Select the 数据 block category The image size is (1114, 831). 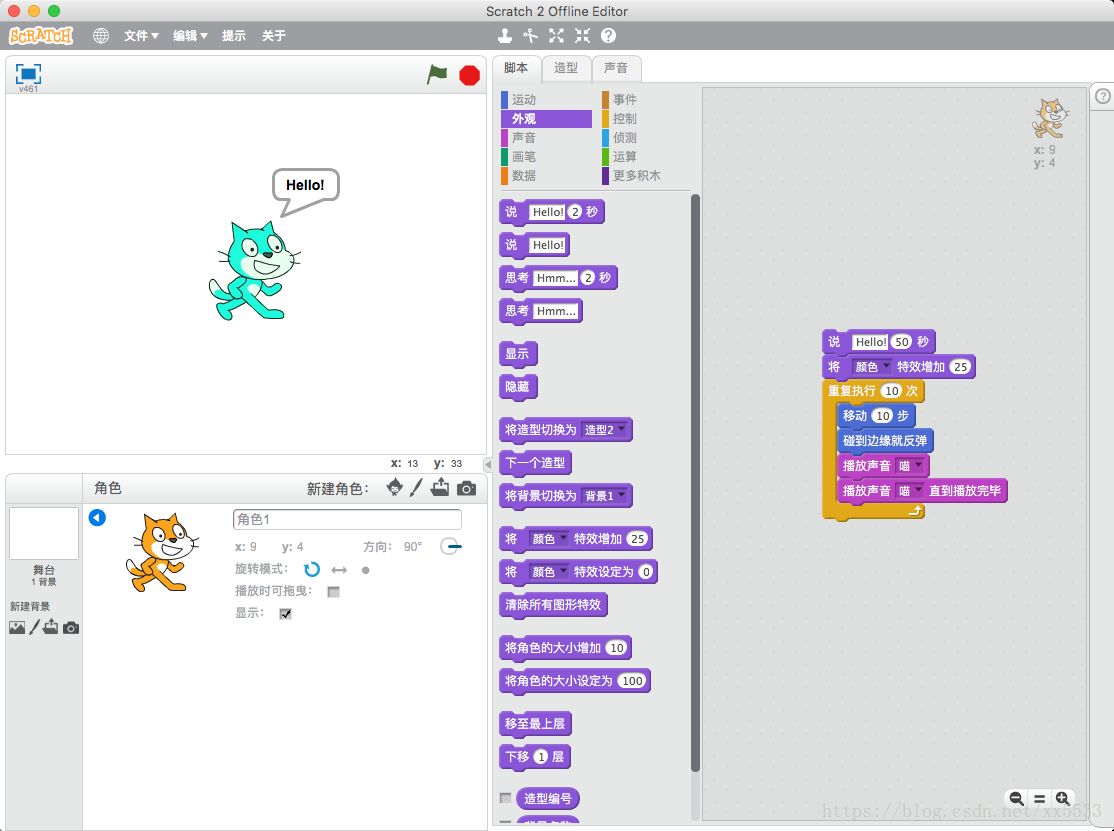coord(546,175)
